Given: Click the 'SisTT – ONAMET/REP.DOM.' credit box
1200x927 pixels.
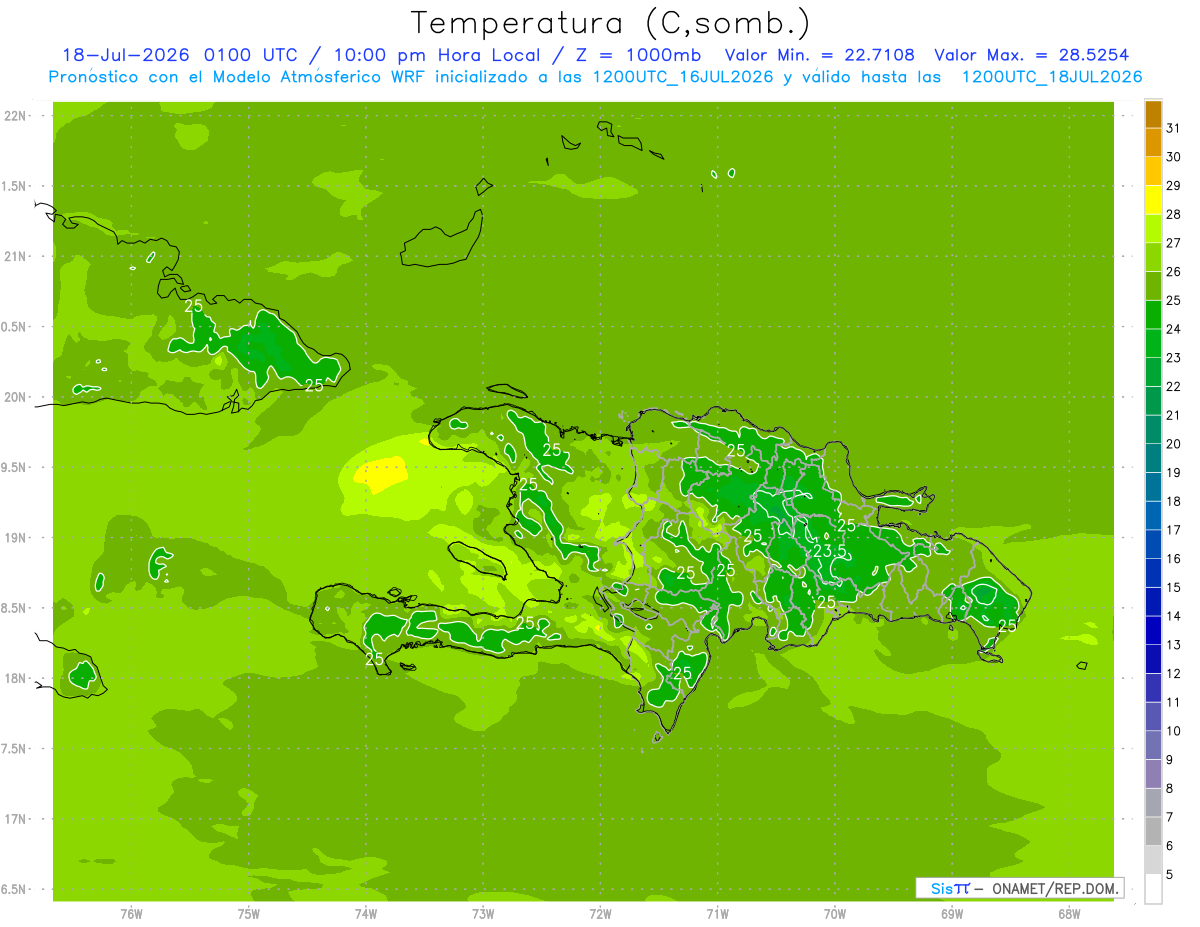Looking at the screenshot, I should pos(1020,888).
